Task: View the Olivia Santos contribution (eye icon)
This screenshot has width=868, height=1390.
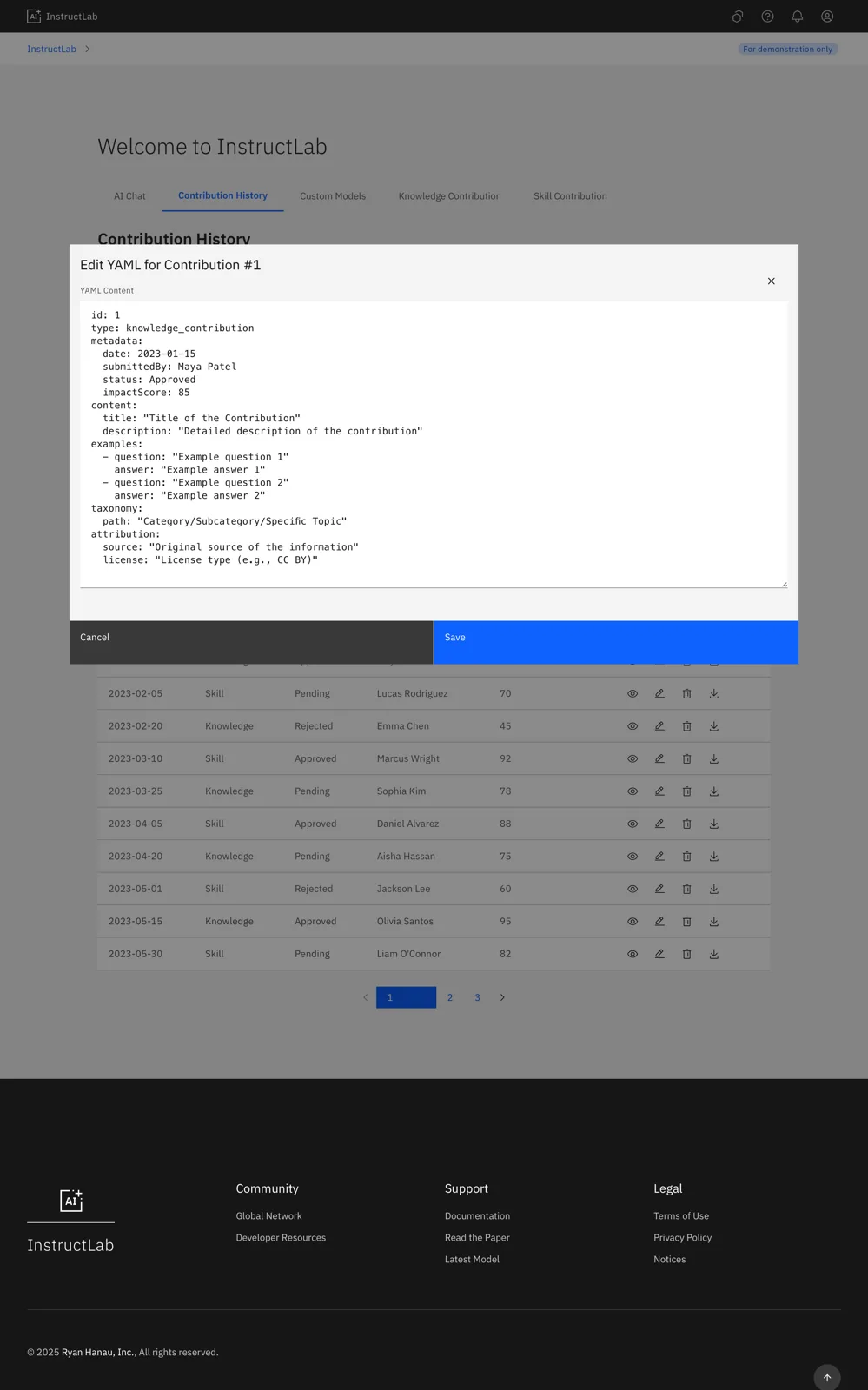Action: [x=633, y=922]
